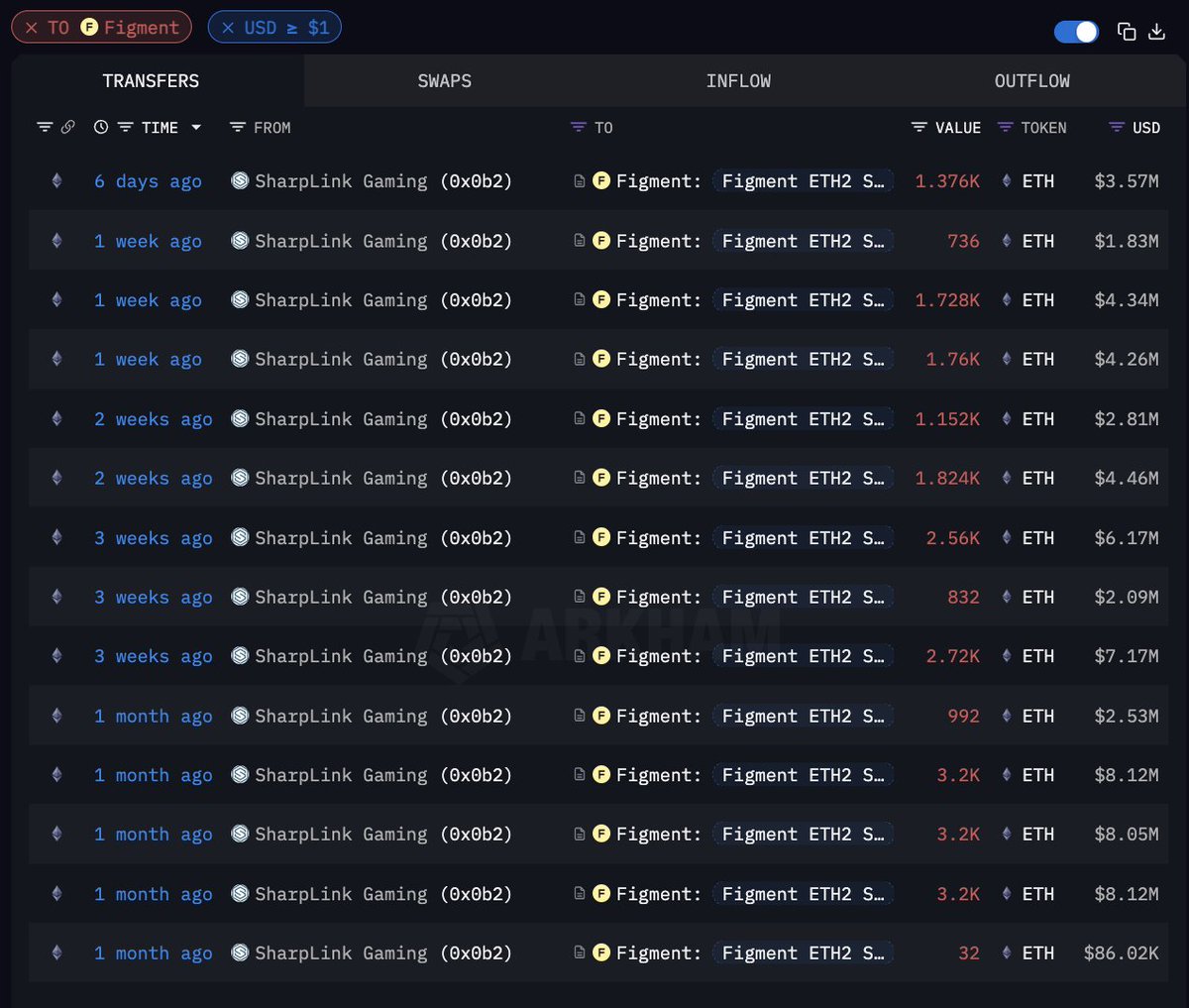1189x1008 pixels.
Task: Click the USD amount $4.34M
Action: pyautogui.click(x=1127, y=300)
